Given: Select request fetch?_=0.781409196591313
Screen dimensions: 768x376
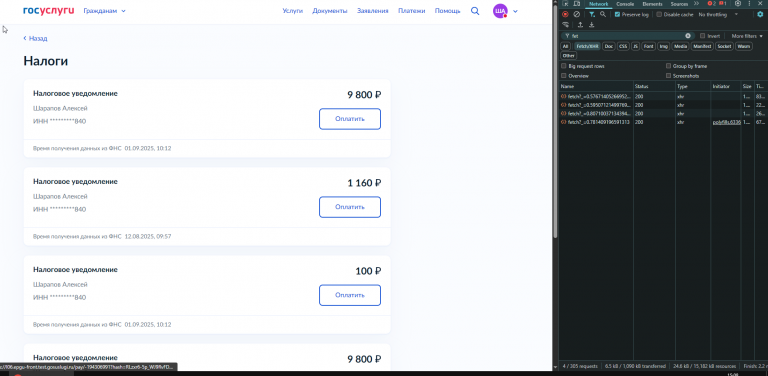Looking at the screenshot, I should tap(596, 122).
